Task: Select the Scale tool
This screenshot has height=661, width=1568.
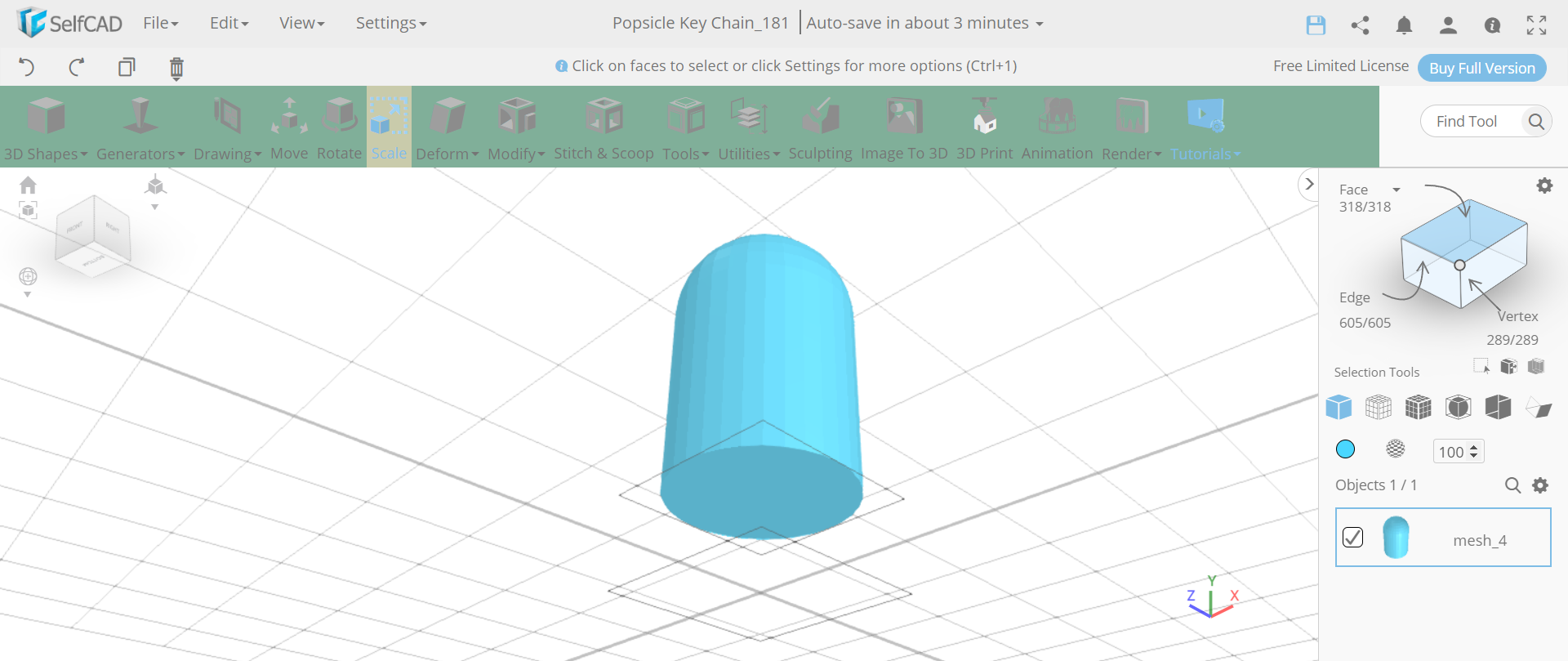Action: (389, 127)
